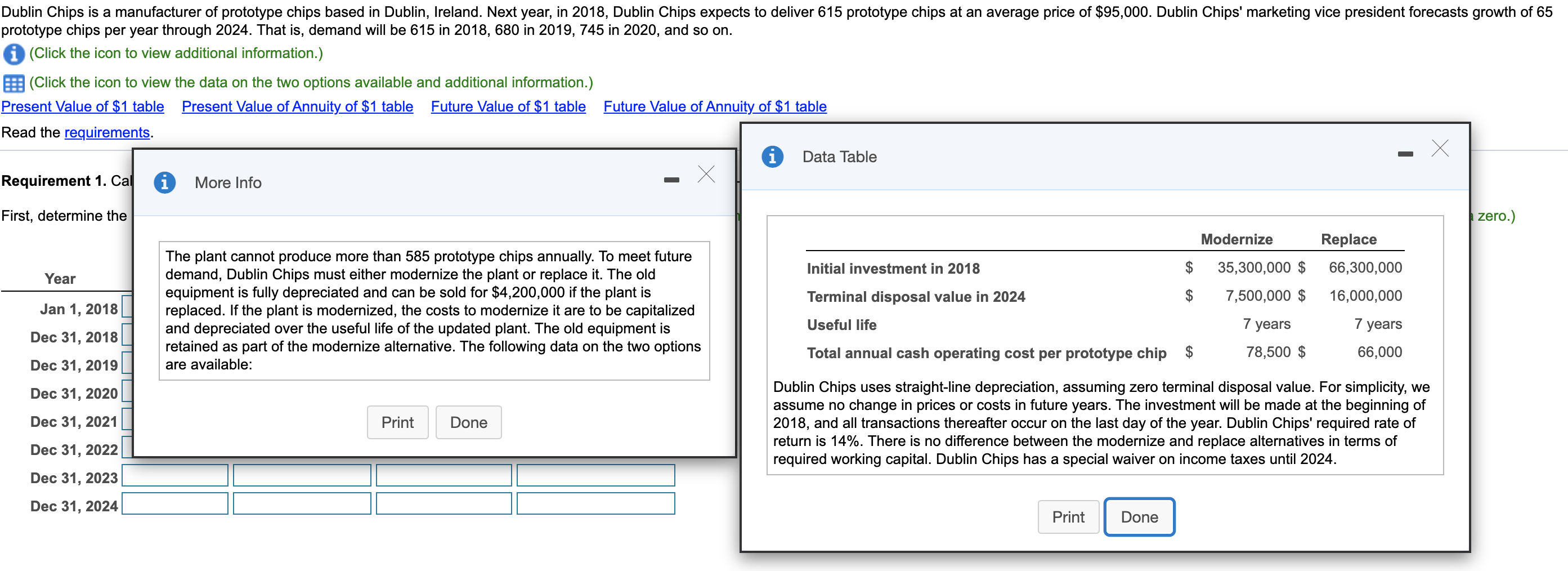Screen dimensions: 1568x571
Task: Click the blue info icon for additional information
Action: tap(14, 54)
